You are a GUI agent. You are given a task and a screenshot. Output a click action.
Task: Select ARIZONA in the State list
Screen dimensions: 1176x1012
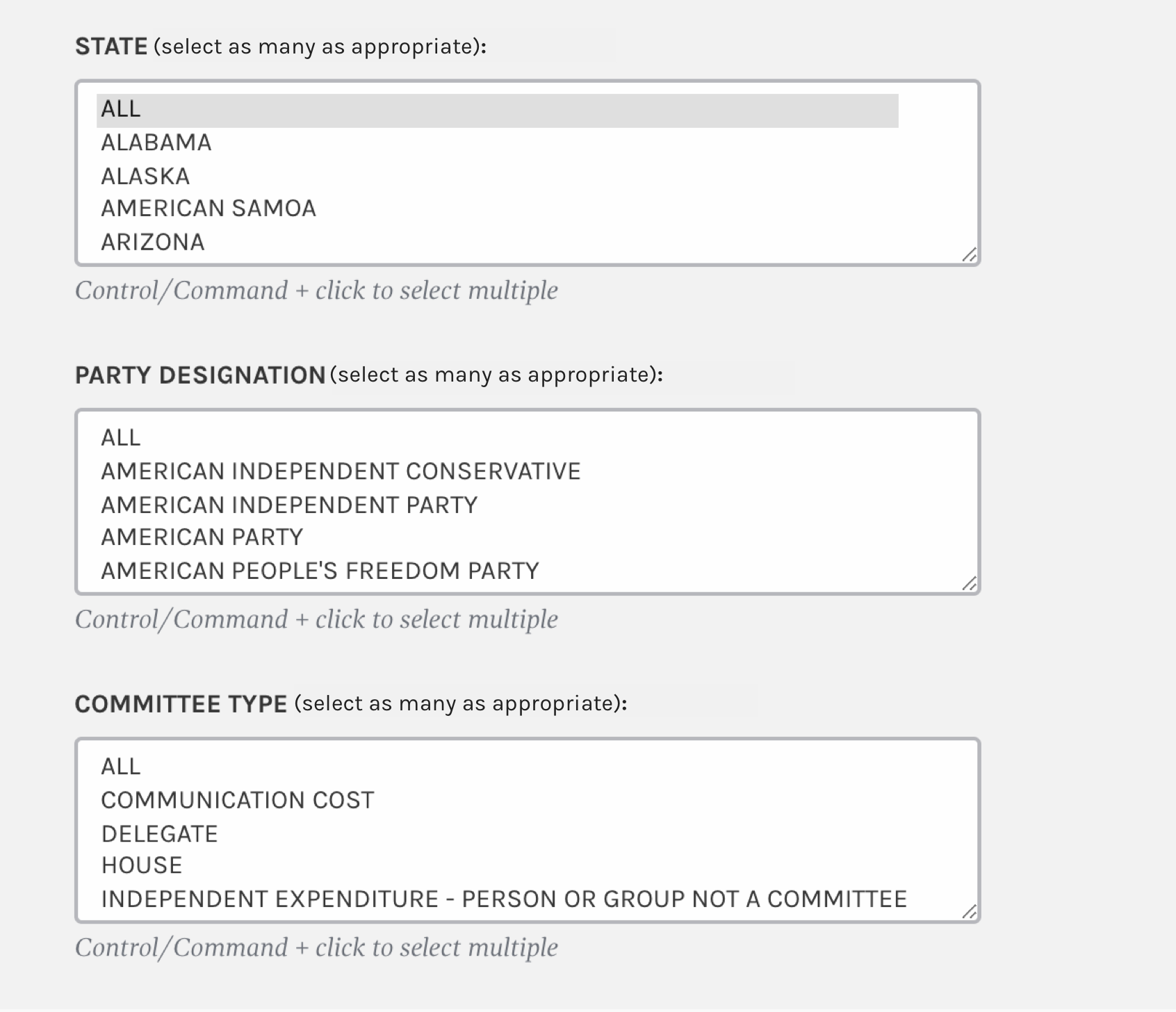coord(497,243)
